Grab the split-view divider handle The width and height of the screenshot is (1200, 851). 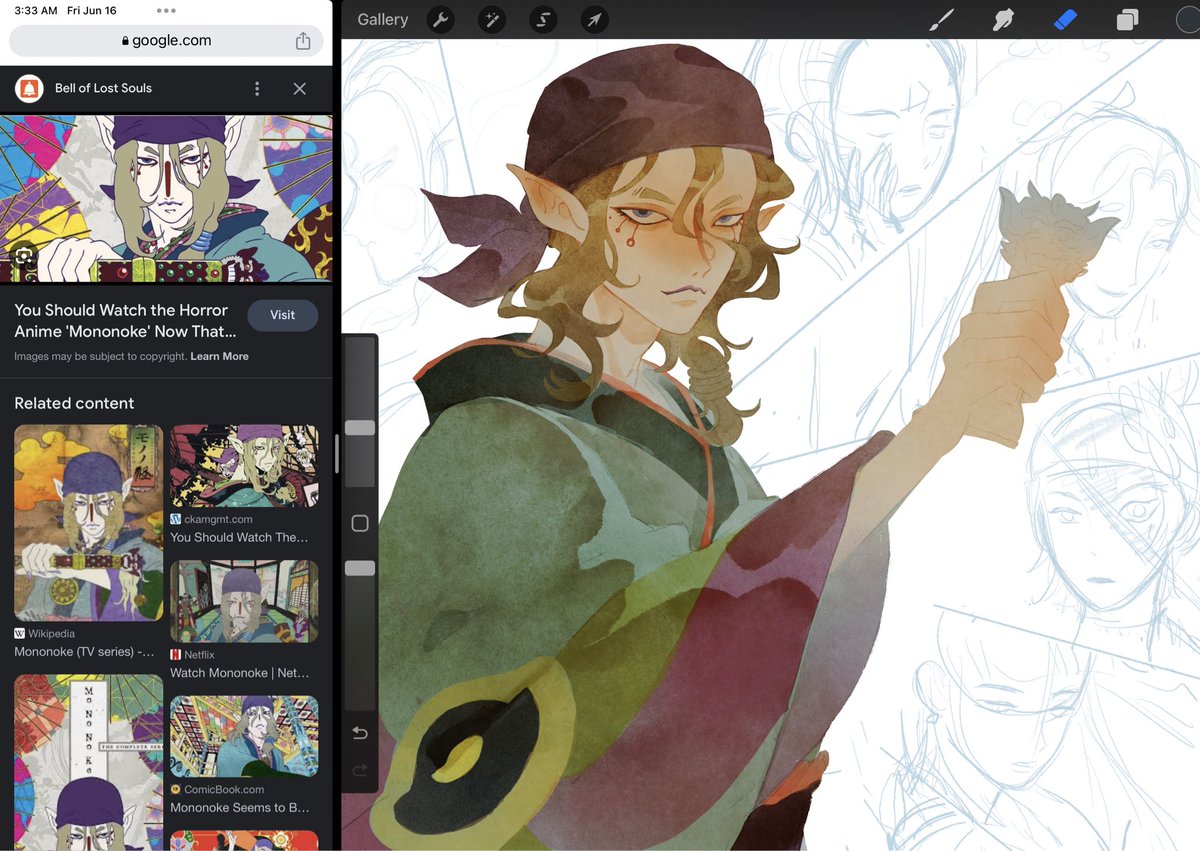(337, 452)
